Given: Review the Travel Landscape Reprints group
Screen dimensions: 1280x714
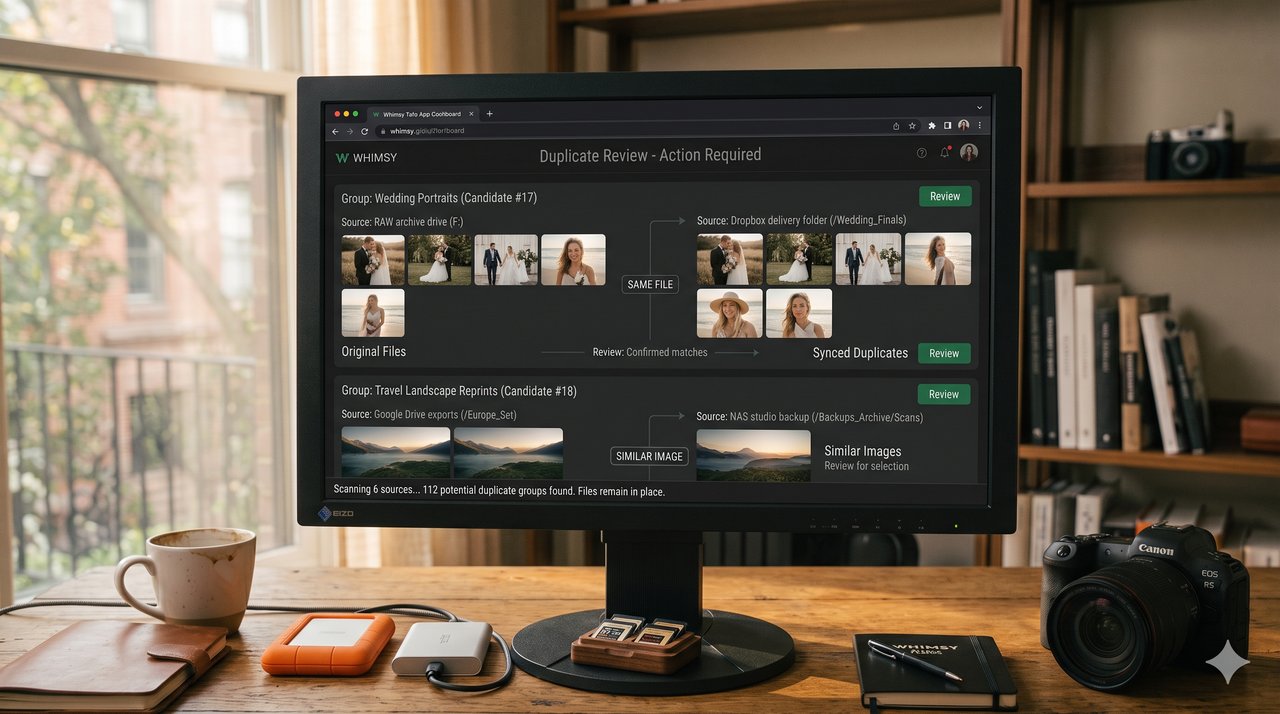Looking at the screenshot, I should click(945, 394).
